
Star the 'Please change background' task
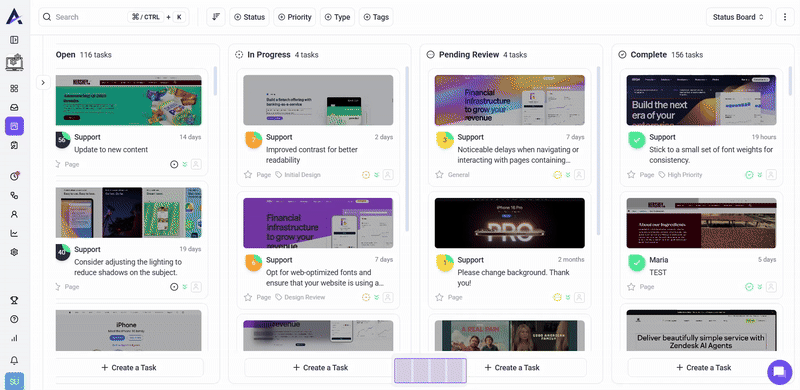[x=439, y=297]
